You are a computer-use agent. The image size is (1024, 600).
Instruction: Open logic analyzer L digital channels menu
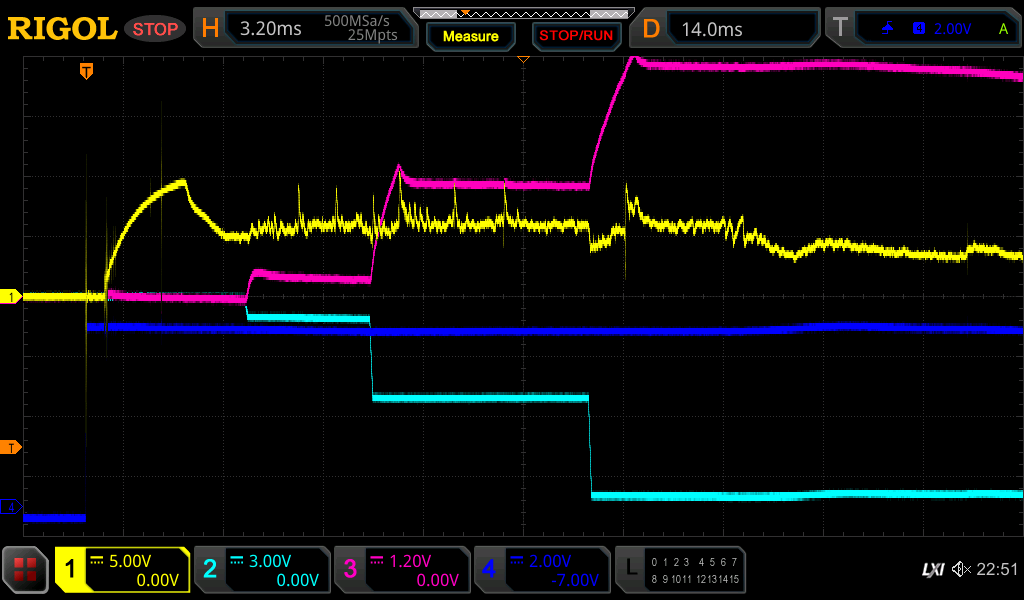(680, 570)
